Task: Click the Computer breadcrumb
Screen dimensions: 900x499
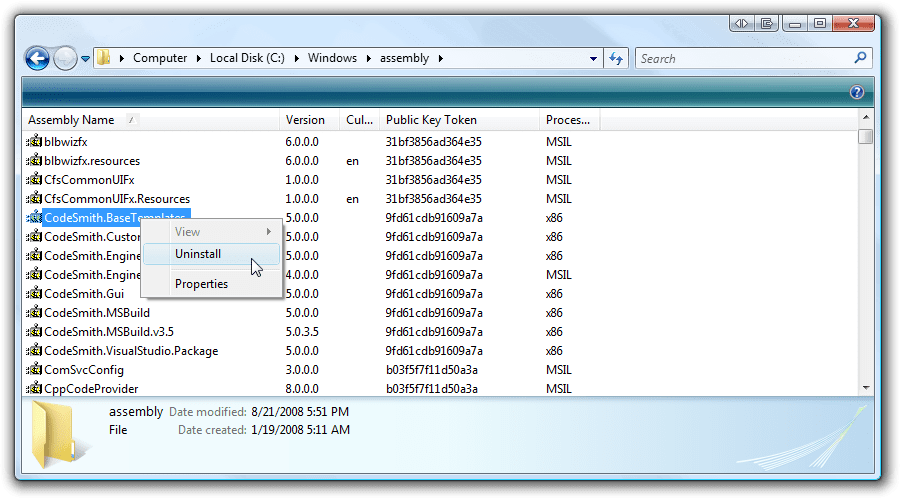Action: point(160,58)
